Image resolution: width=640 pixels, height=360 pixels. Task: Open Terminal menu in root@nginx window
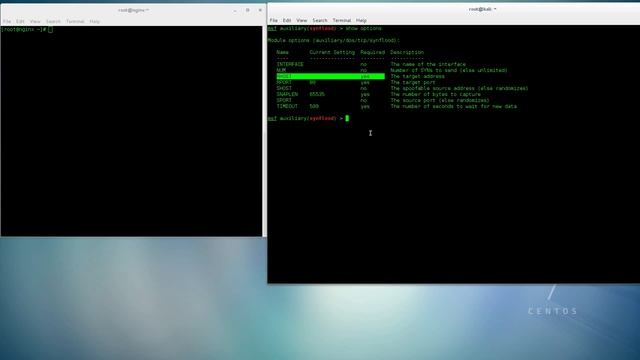[x=75, y=22]
